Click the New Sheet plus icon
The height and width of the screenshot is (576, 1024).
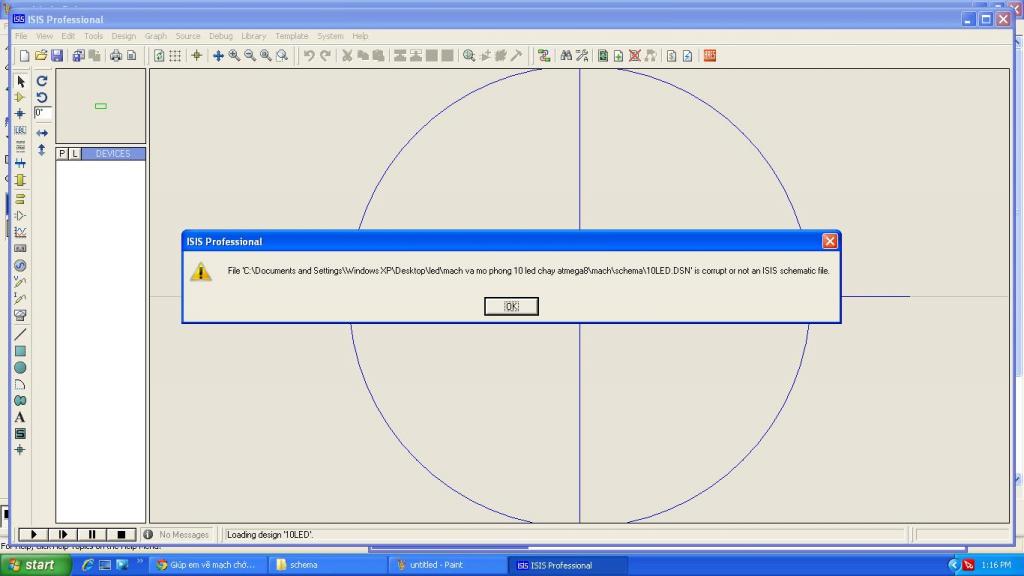[x=618, y=56]
